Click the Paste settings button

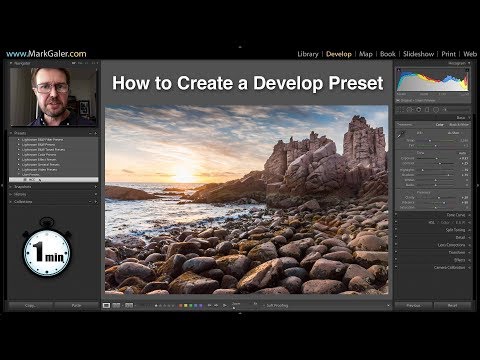(76, 305)
